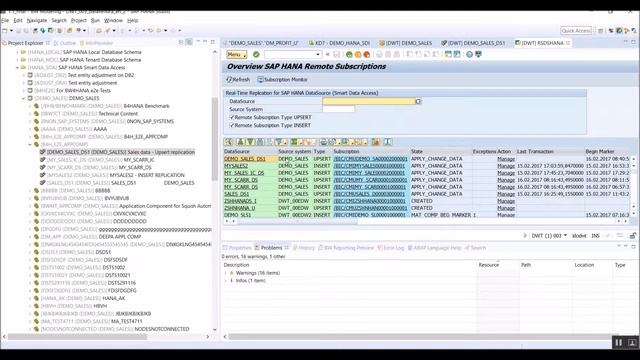Click the green Back navigation circle icon
The image size is (640, 360).
pyautogui.click(x=349, y=54)
